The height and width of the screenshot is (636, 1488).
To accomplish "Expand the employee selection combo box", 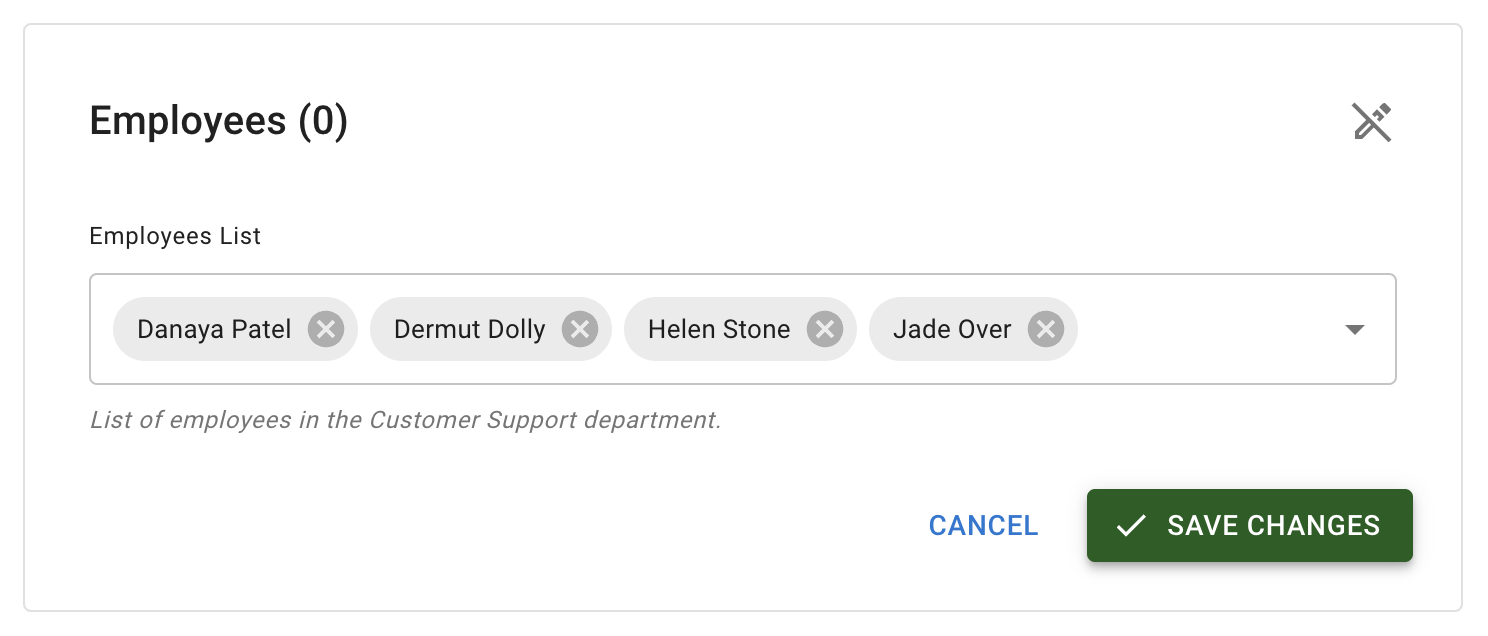I will pos(1355,328).
